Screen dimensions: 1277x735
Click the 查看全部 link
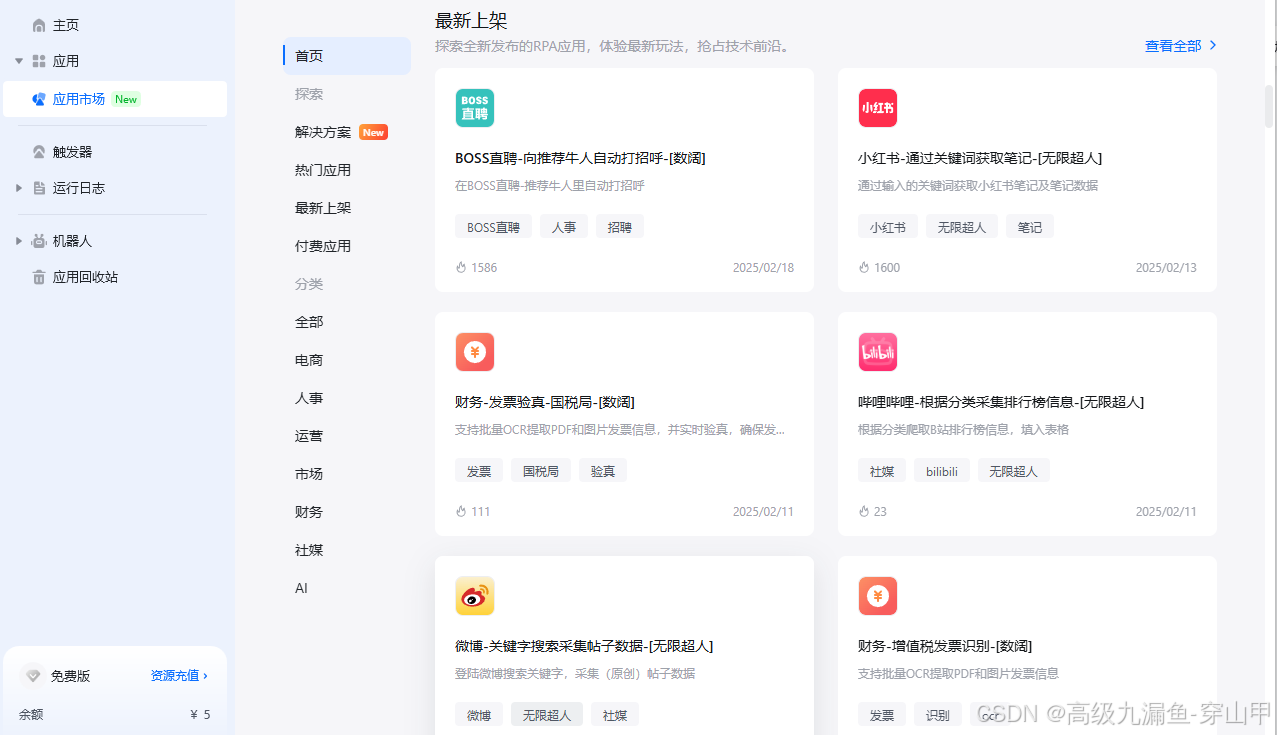click(1173, 45)
